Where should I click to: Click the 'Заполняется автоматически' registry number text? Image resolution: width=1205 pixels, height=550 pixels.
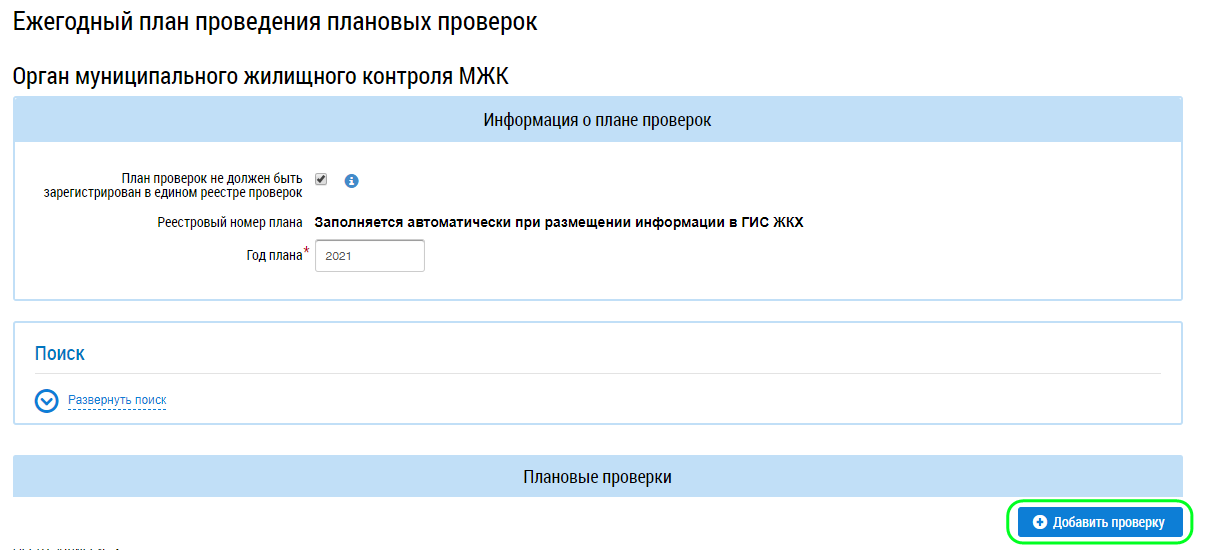[559, 223]
